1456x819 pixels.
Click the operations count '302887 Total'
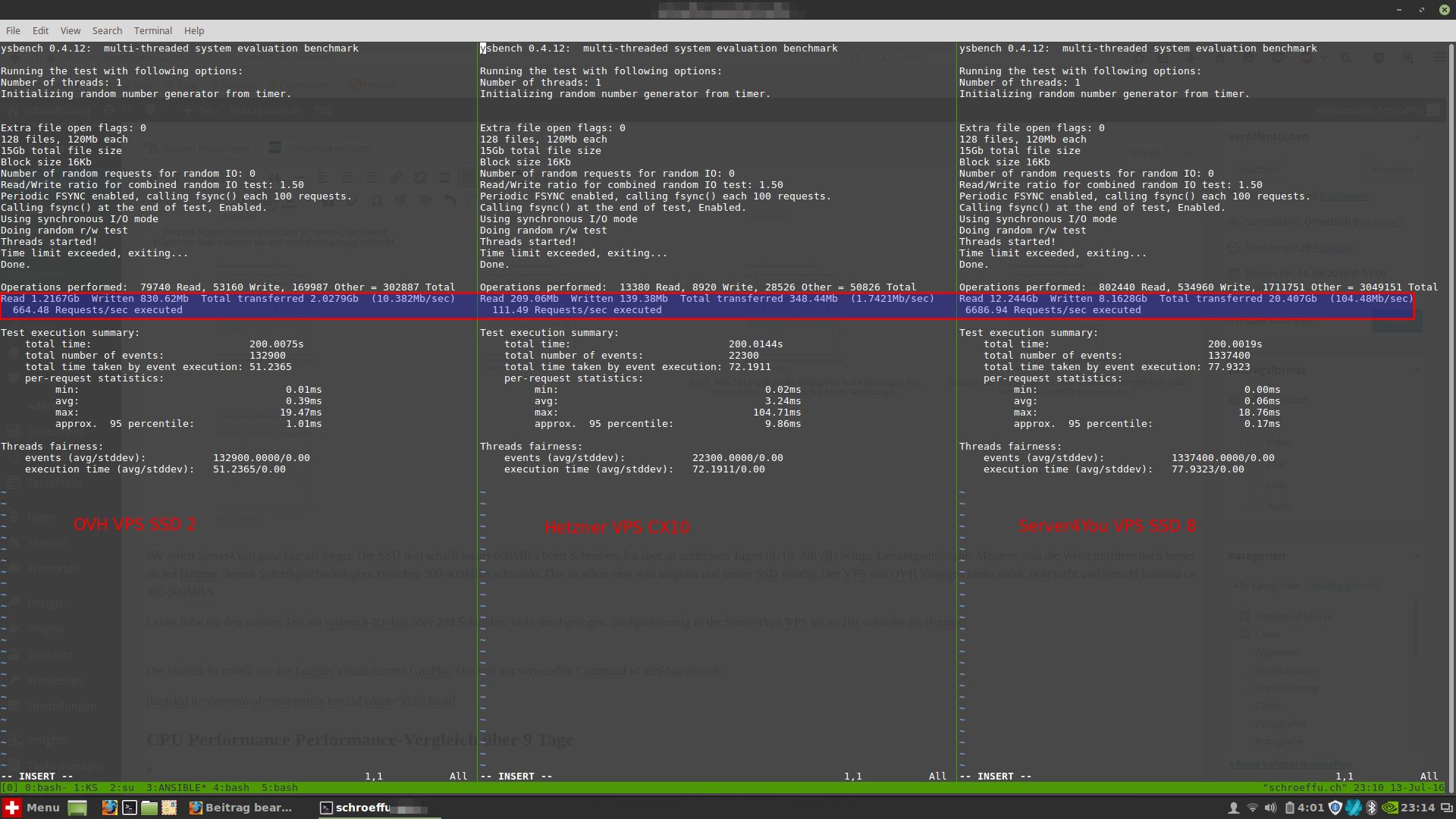coord(419,287)
